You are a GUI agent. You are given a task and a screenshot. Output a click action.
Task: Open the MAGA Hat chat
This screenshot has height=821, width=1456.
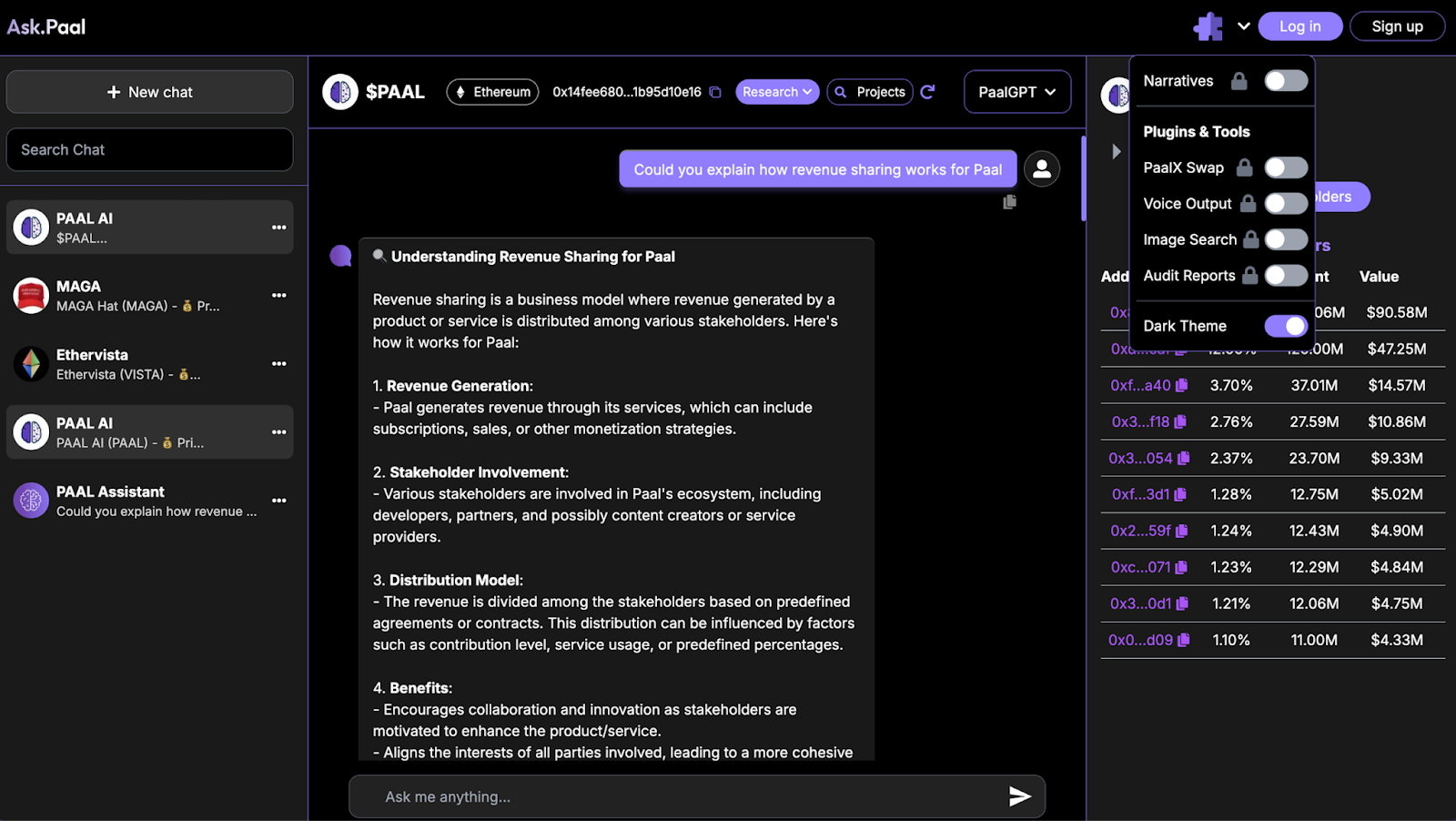tap(150, 295)
